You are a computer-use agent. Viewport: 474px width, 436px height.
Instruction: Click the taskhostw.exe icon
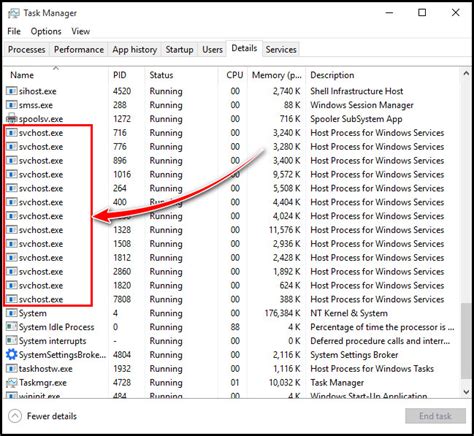point(12,368)
